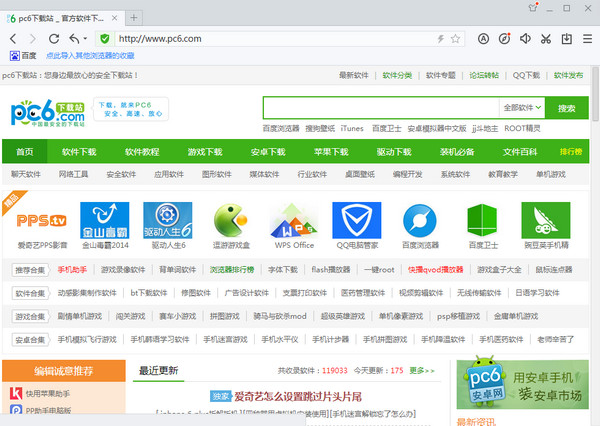Screen dimensions: 600x426
Task: Click the bt下载软件 link
Action: point(149,293)
